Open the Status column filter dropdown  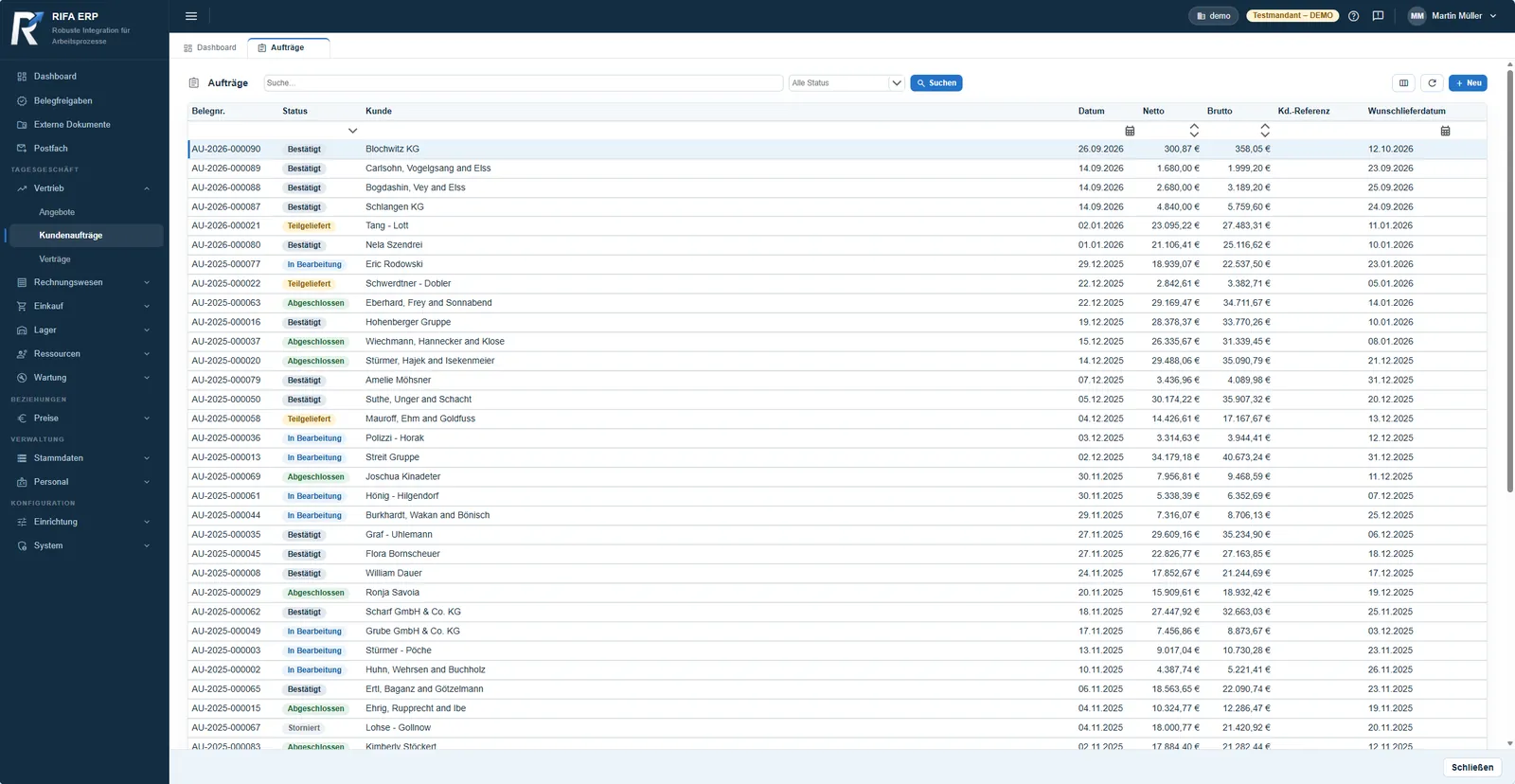352,131
